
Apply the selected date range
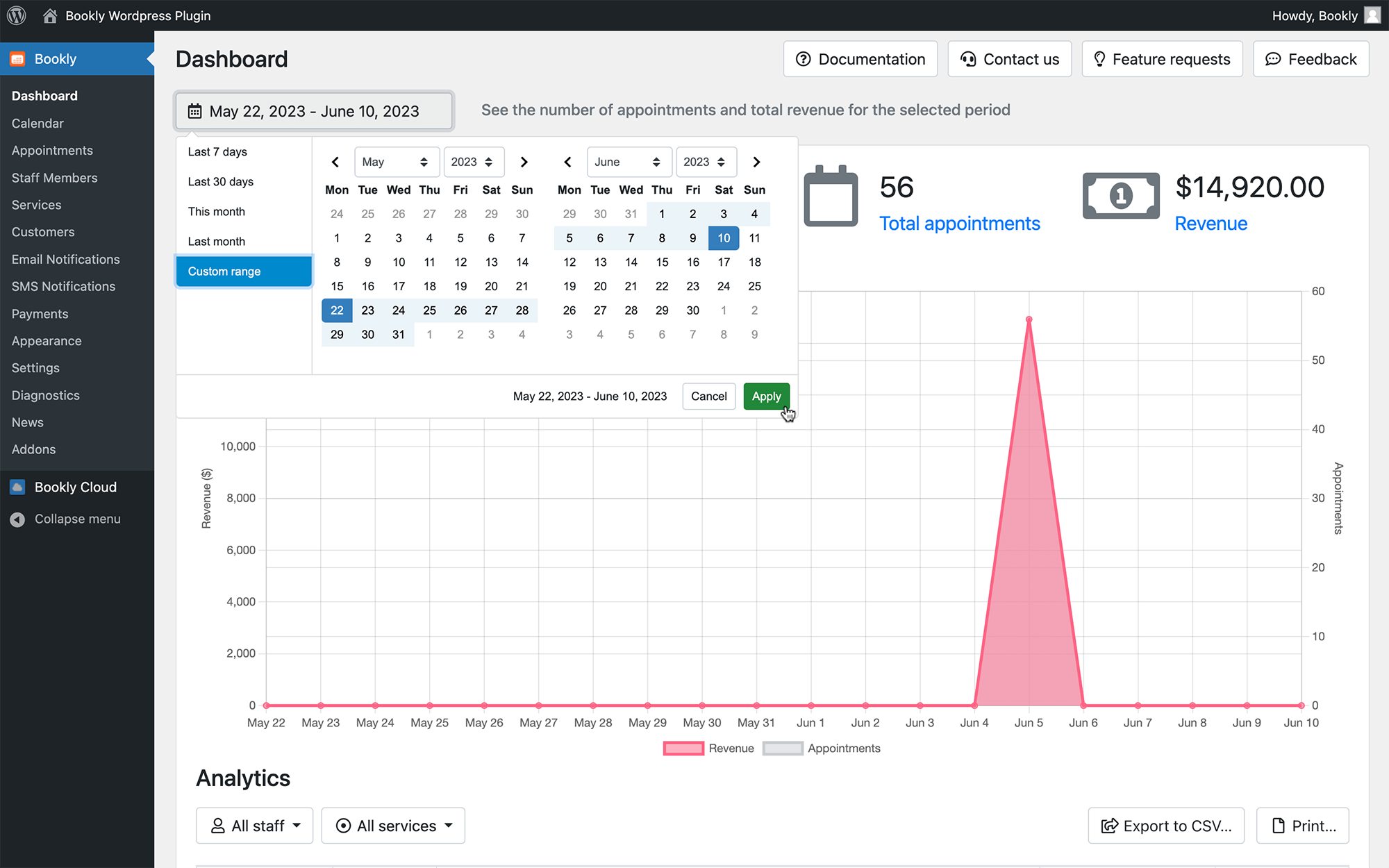[x=766, y=396]
